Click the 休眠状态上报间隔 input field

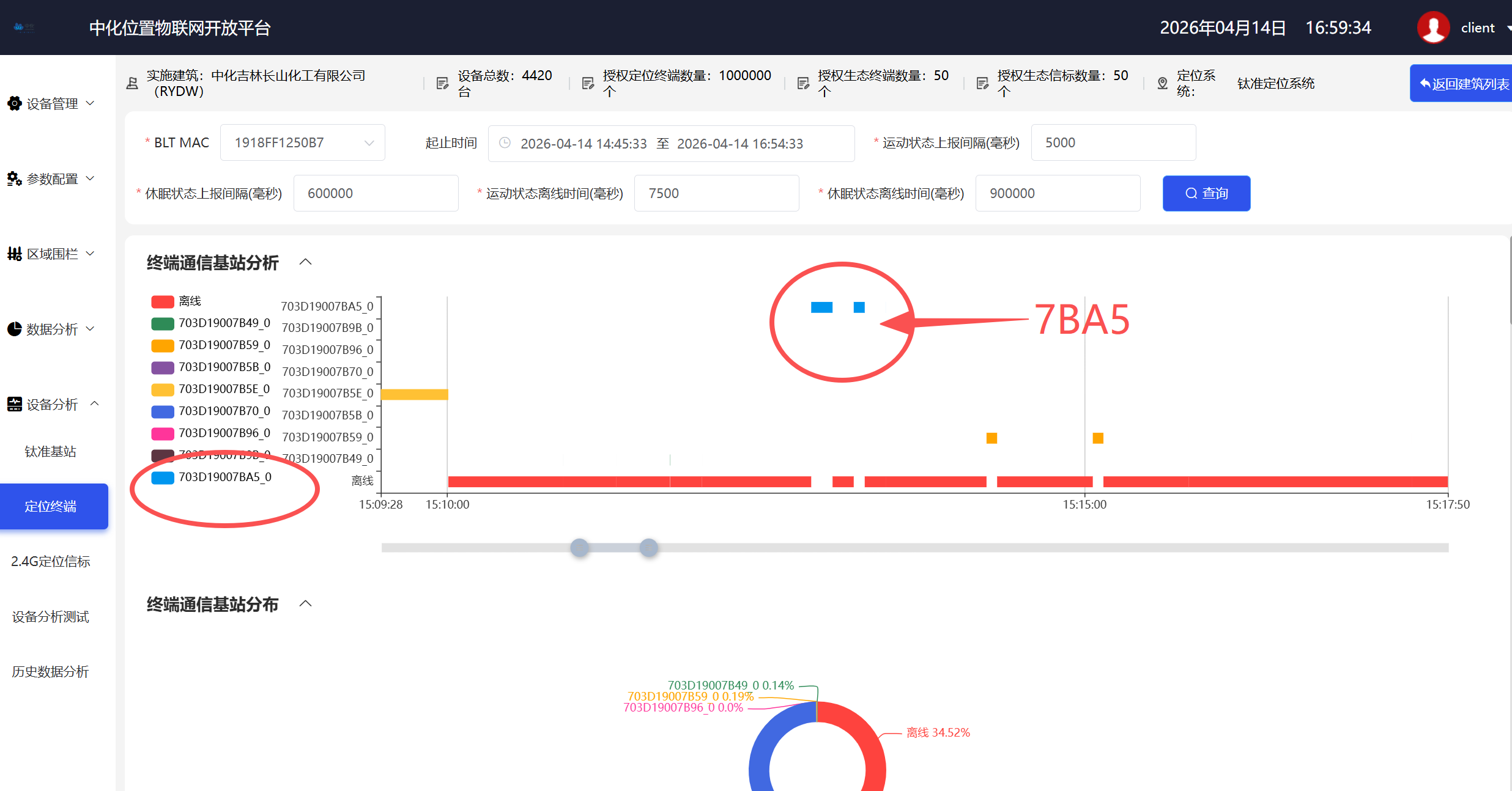pos(376,193)
